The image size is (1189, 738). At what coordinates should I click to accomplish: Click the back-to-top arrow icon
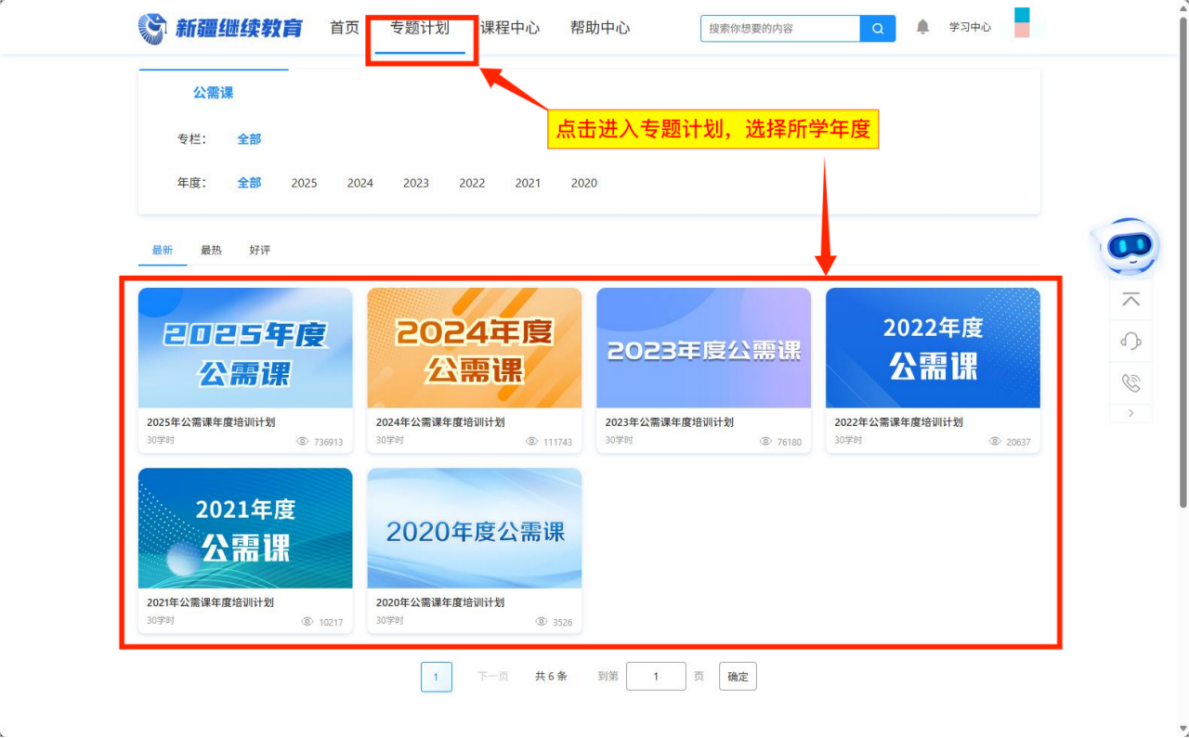pos(1130,298)
